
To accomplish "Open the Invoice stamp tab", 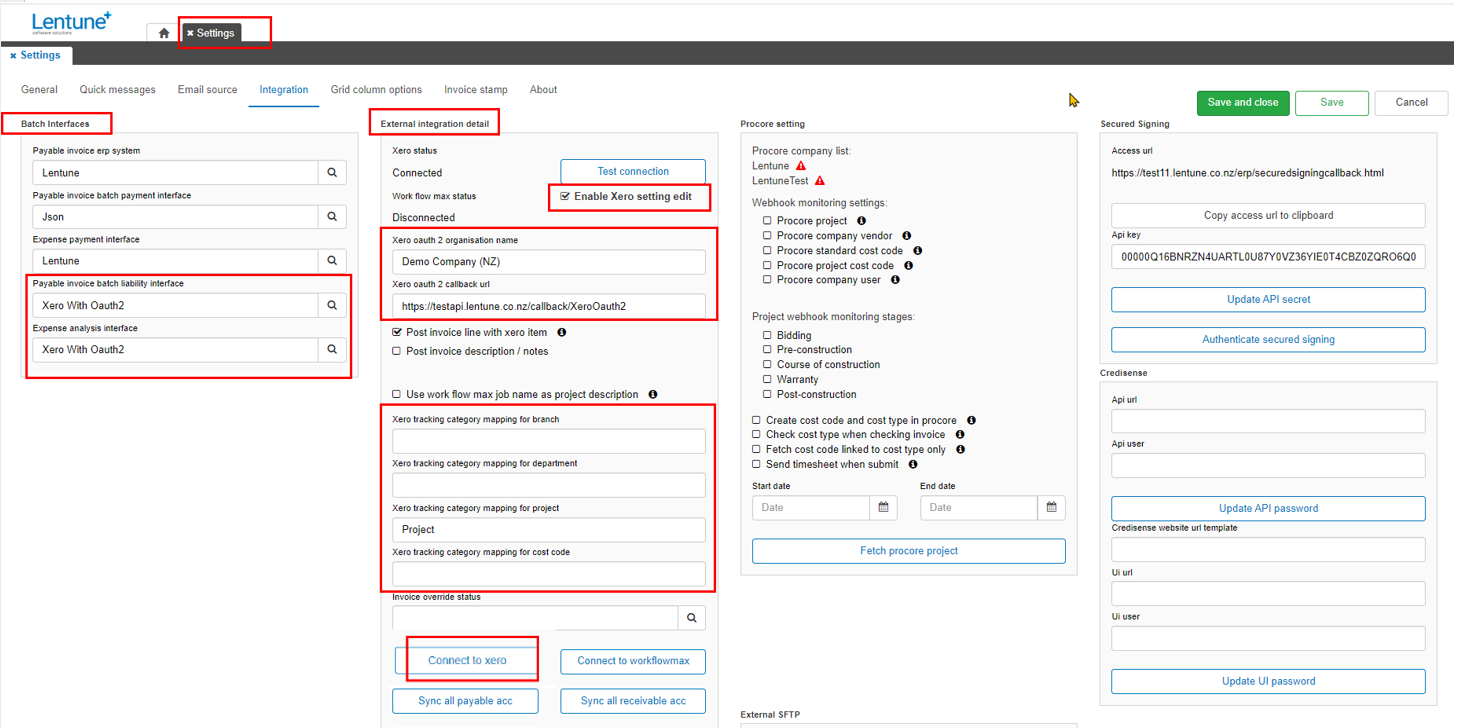I will click(x=476, y=90).
